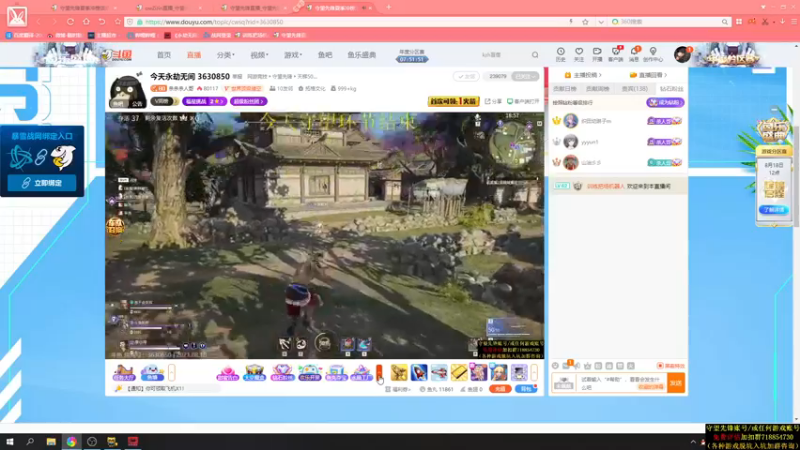Viewport: 800px width, 450px height.
Task: Expand 直播回看 section
Action: point(648,75)
